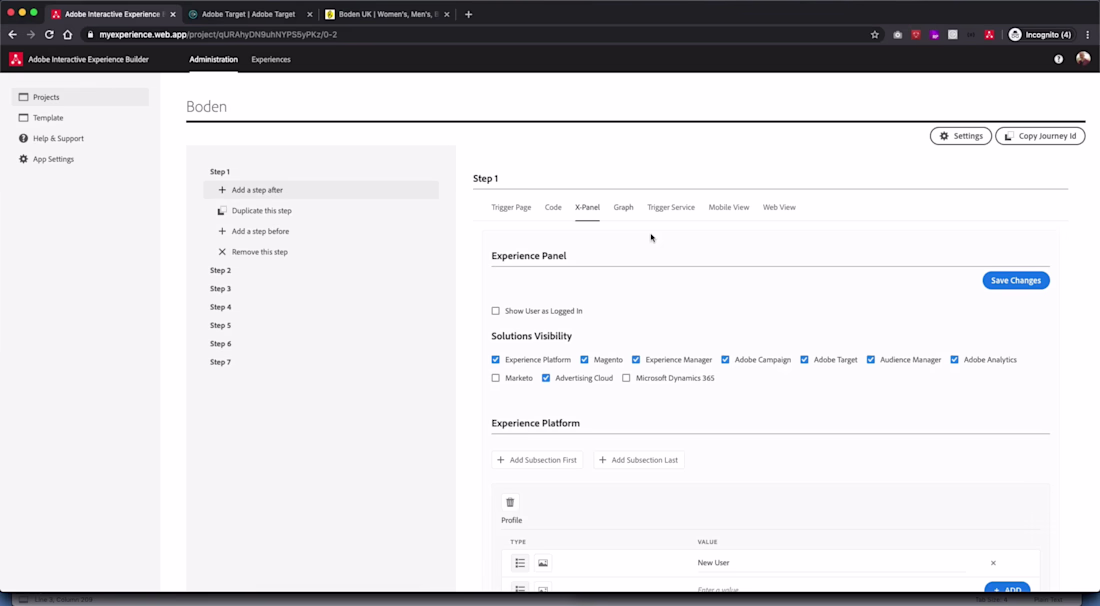Click Add Subsection Last
Screen dimensions: 1100x606
(x=638, y=460)
